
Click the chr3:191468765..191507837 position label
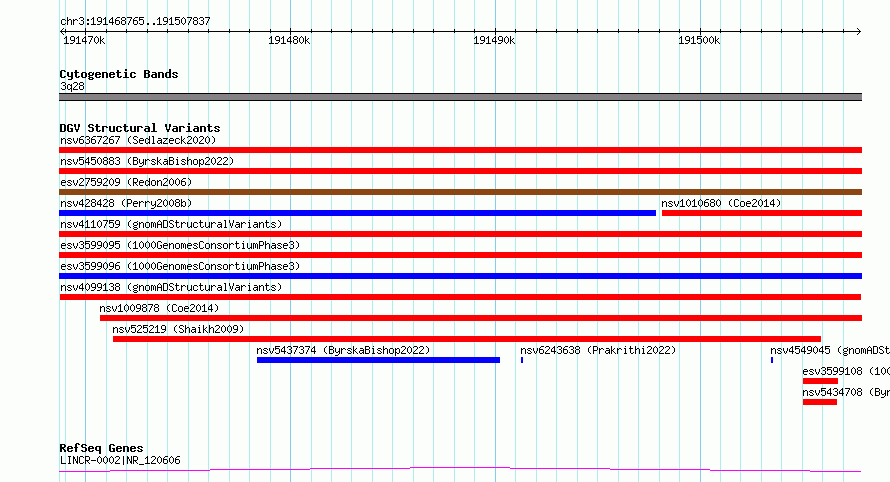[x=135, y=22]
